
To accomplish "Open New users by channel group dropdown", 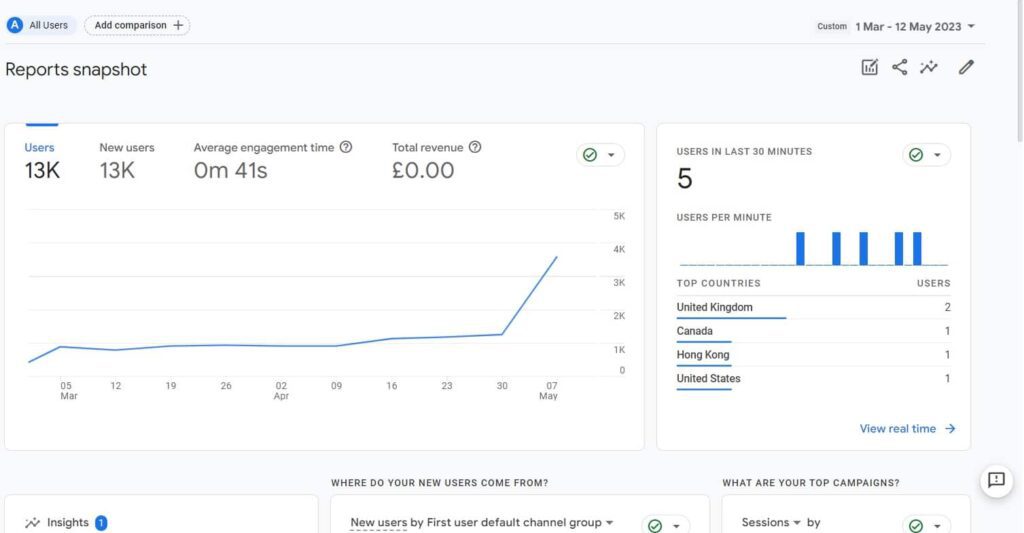I will coord(481,522).
